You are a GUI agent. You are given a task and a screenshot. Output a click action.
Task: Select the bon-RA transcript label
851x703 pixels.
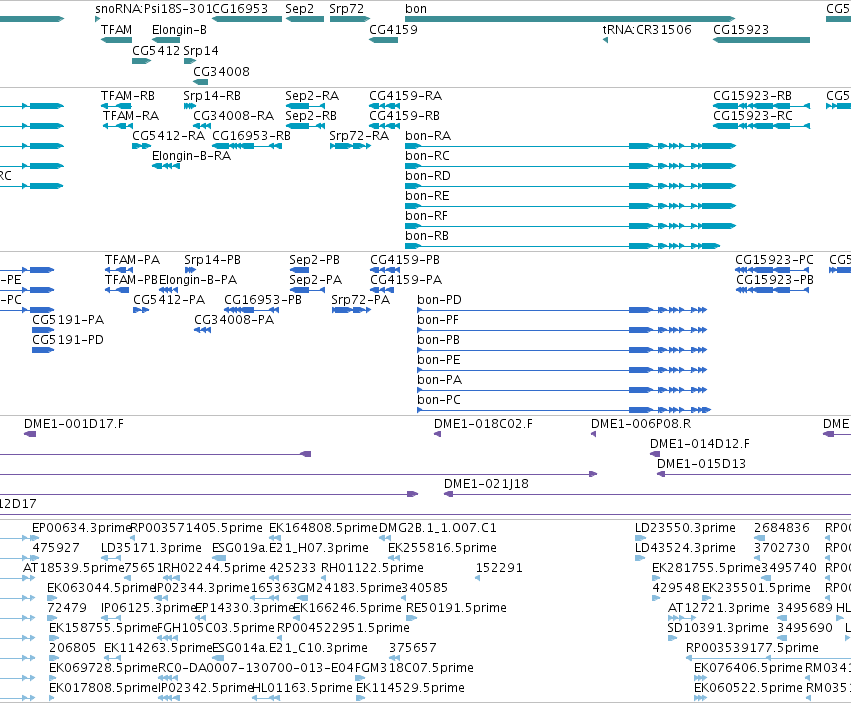pos(428,136)
